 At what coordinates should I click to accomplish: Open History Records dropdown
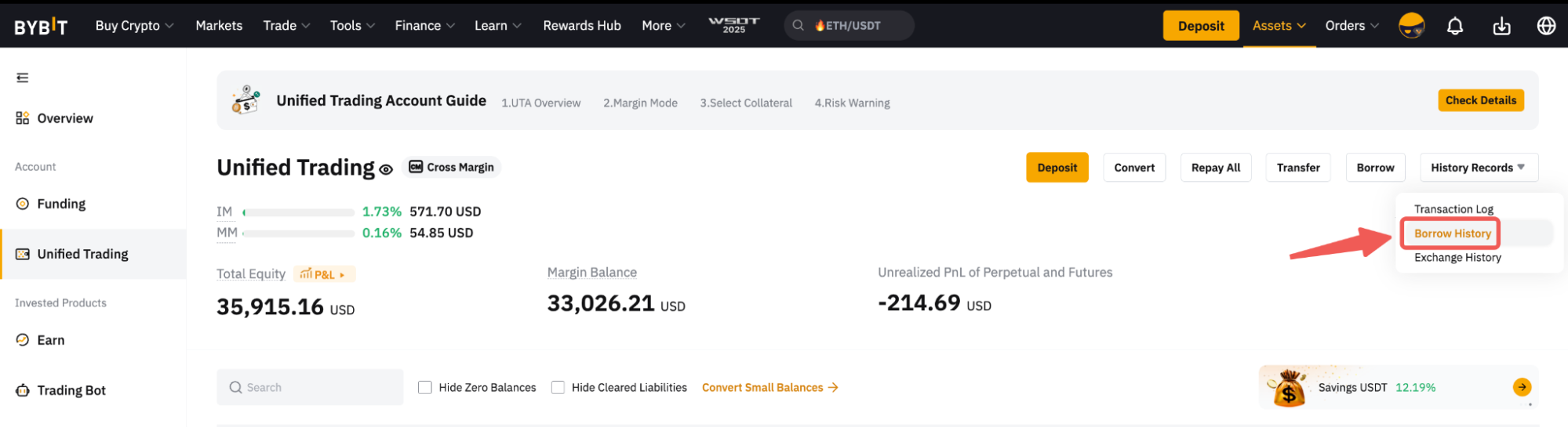1478,168
